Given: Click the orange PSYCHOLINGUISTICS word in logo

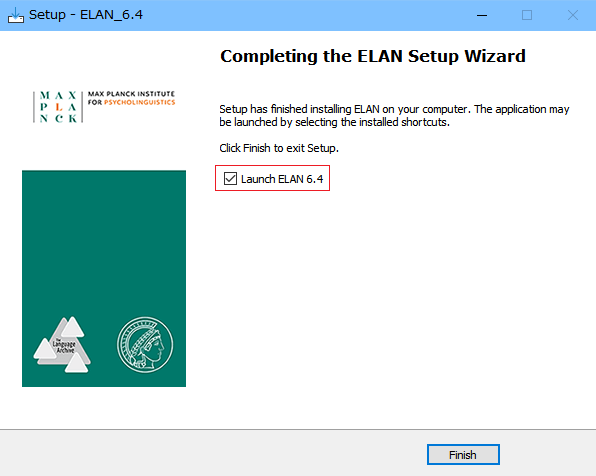Looking at the screenshot, I should point(139,102).
